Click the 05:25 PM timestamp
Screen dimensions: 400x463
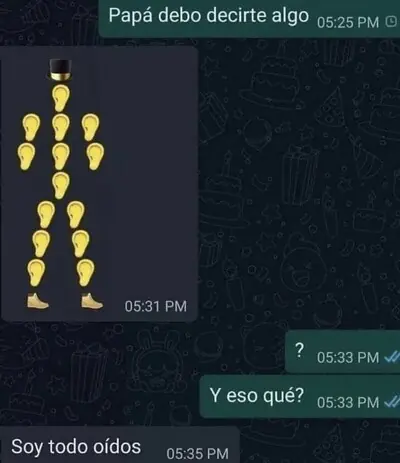tap(348, 23)
